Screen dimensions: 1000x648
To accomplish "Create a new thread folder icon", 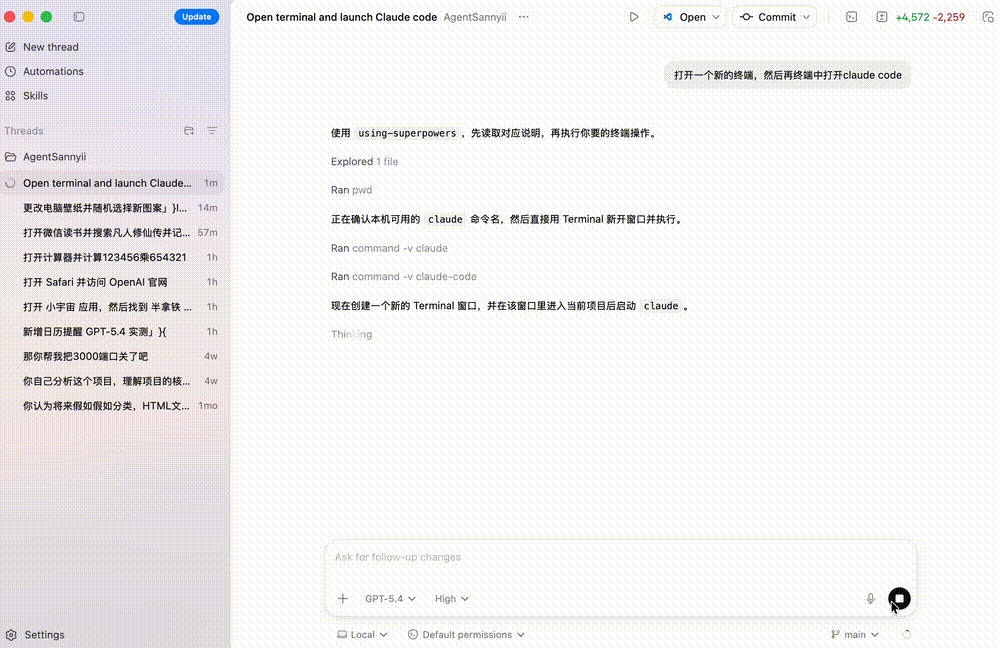I will pyautogui.click(x=188, y=130).
